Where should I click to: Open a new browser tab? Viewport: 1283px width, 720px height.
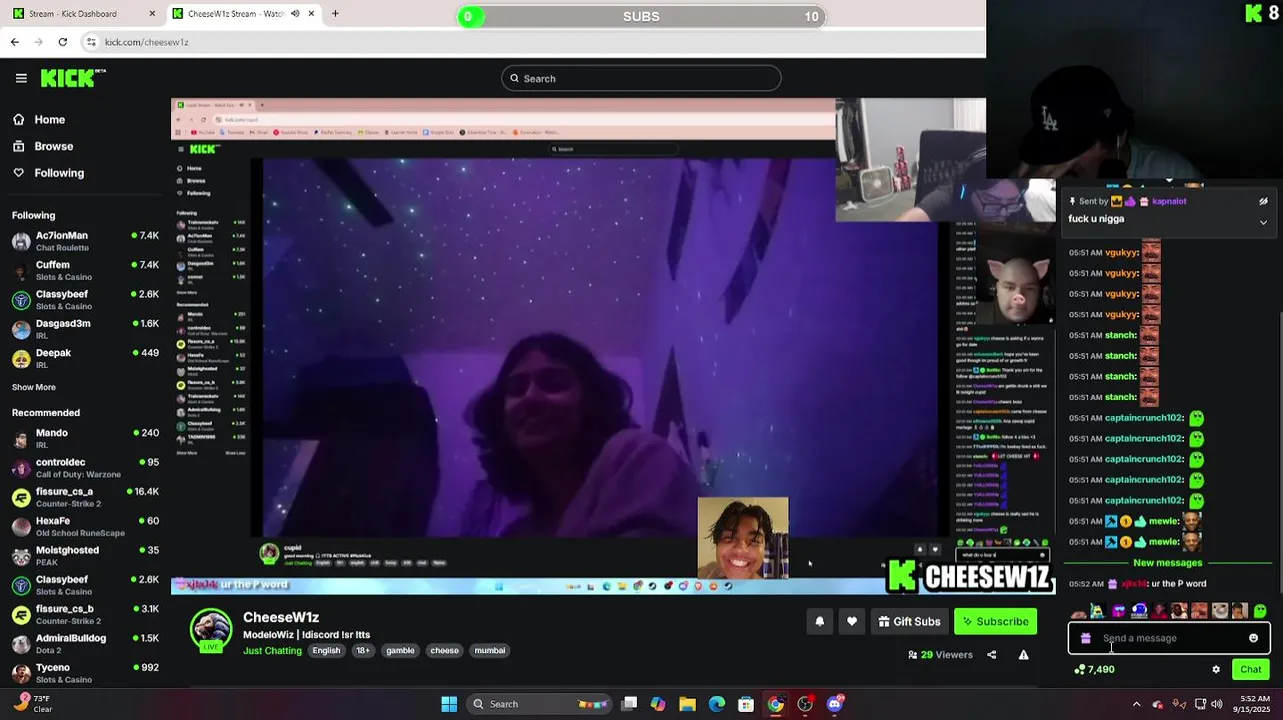[335, 14]
